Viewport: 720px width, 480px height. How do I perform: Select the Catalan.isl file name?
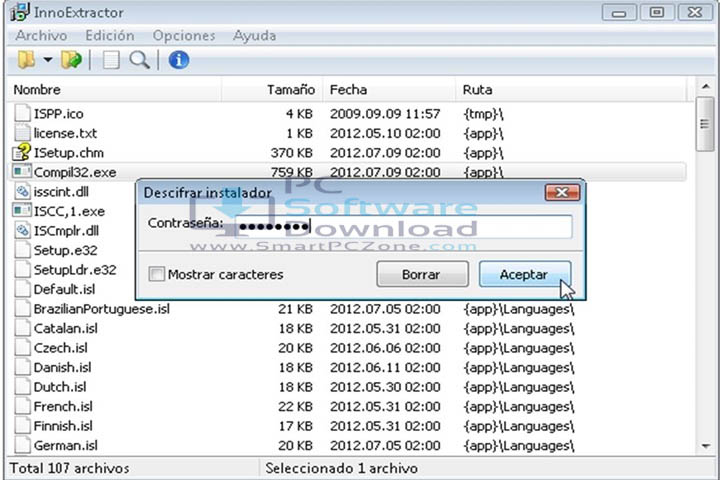[66, 328]
